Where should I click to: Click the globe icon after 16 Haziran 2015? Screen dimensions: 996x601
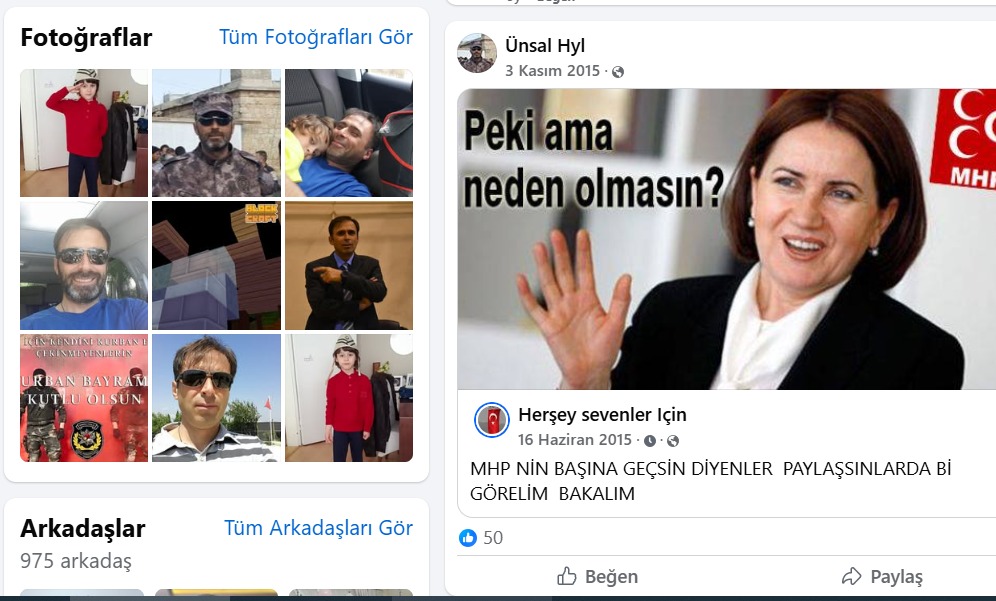tap(672, 441)
